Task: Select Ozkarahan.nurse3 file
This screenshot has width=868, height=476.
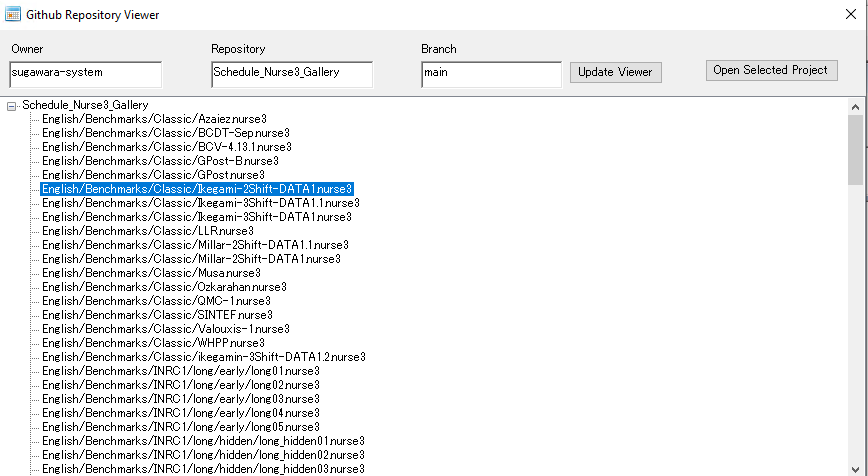Action: pos(164,287)
